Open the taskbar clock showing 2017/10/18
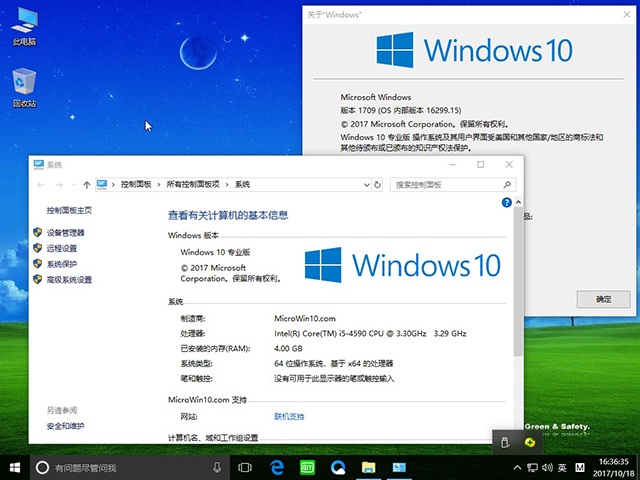The width and height of the screenshot is (640, 480). pos(613,468)
